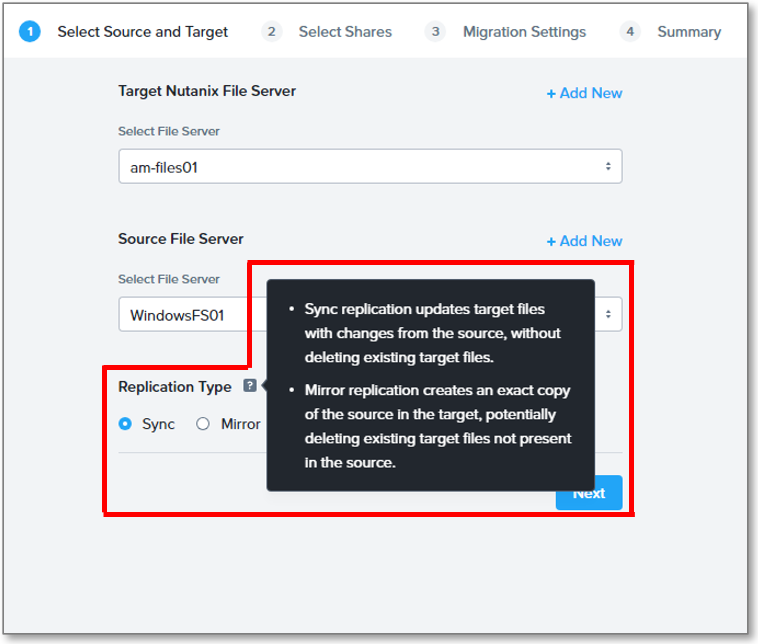
Task: Add new Target Nutanix File Server
Action: 584,93
